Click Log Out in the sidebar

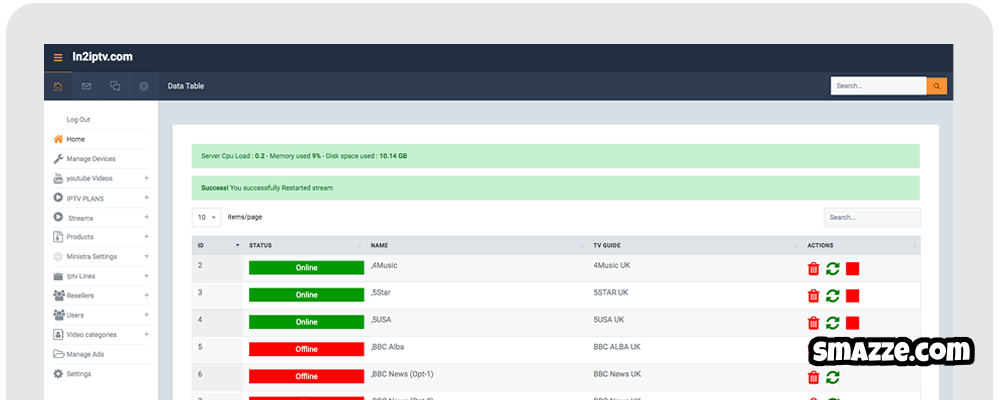pos(78,119)
